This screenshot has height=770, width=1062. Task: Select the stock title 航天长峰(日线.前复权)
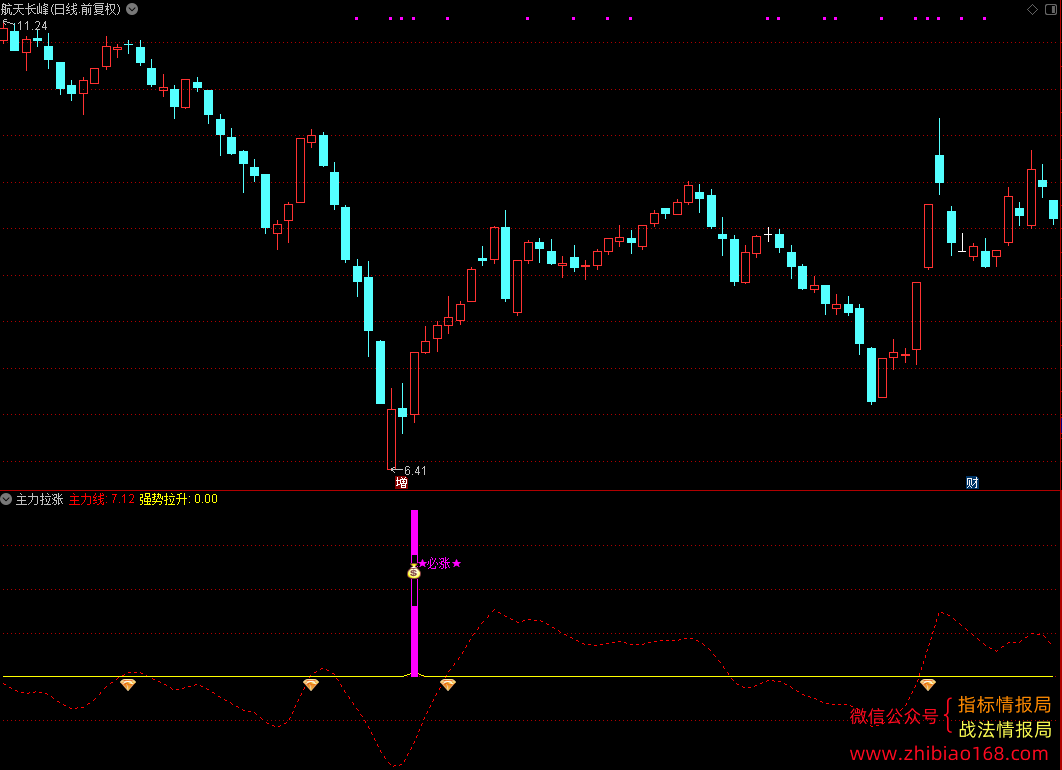tap(61, 9)
